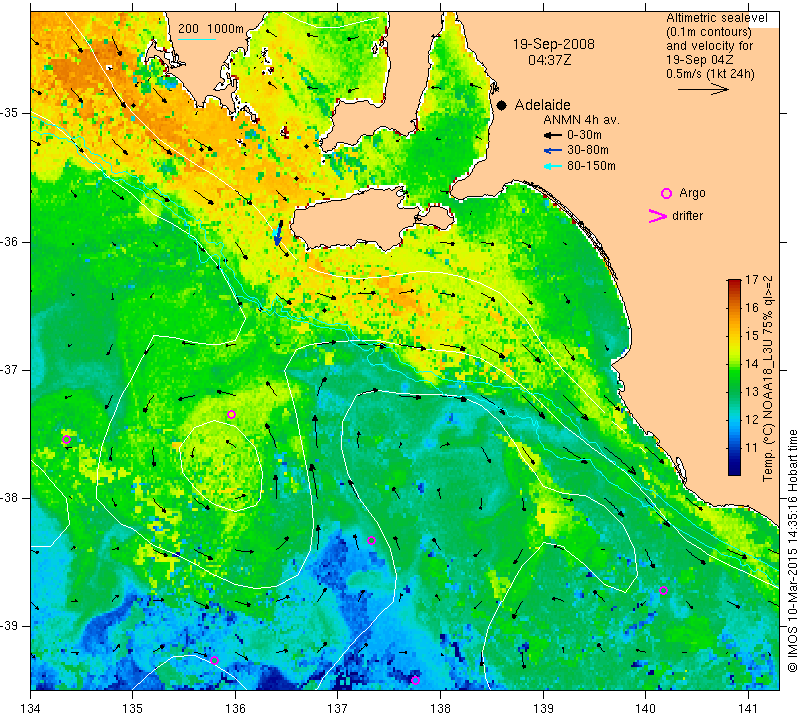800x720 pixels.
Task: Click the 0-30m legend label
Action: [584, 135]
